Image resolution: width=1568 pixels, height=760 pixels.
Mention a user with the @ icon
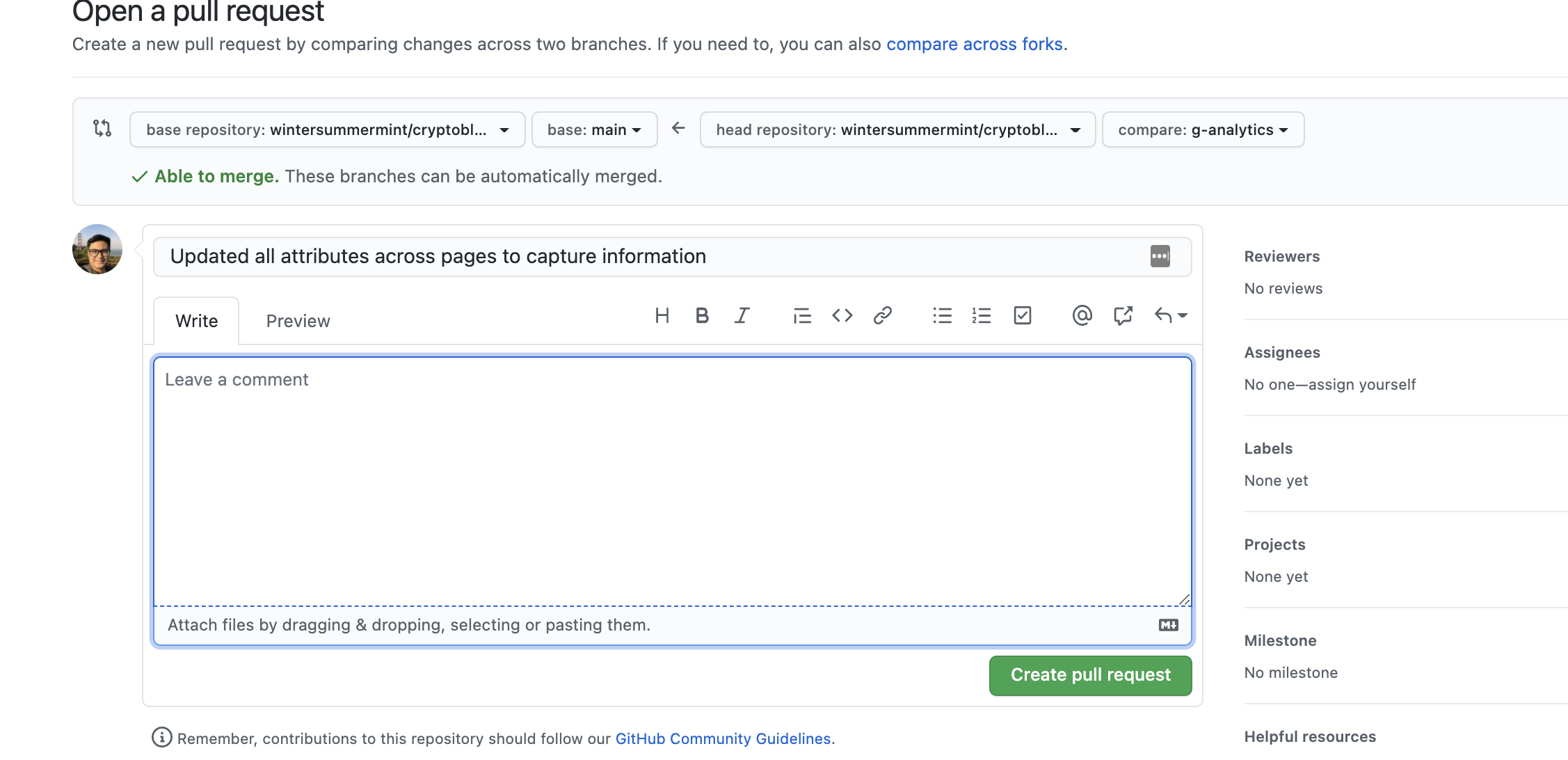pos(1082,316)
